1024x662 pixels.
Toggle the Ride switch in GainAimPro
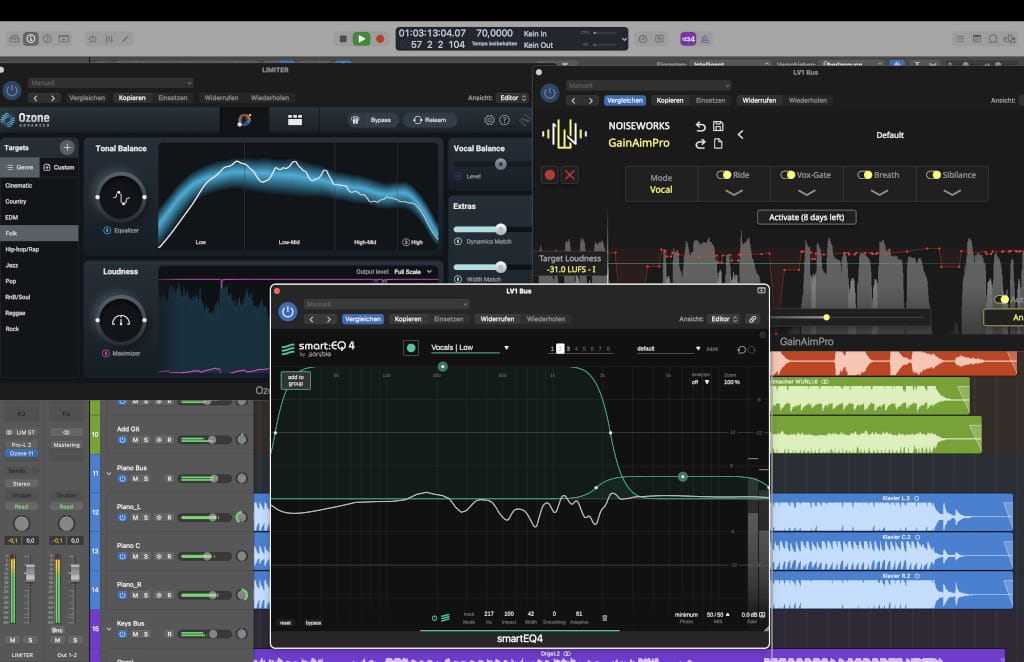(724, 175)
